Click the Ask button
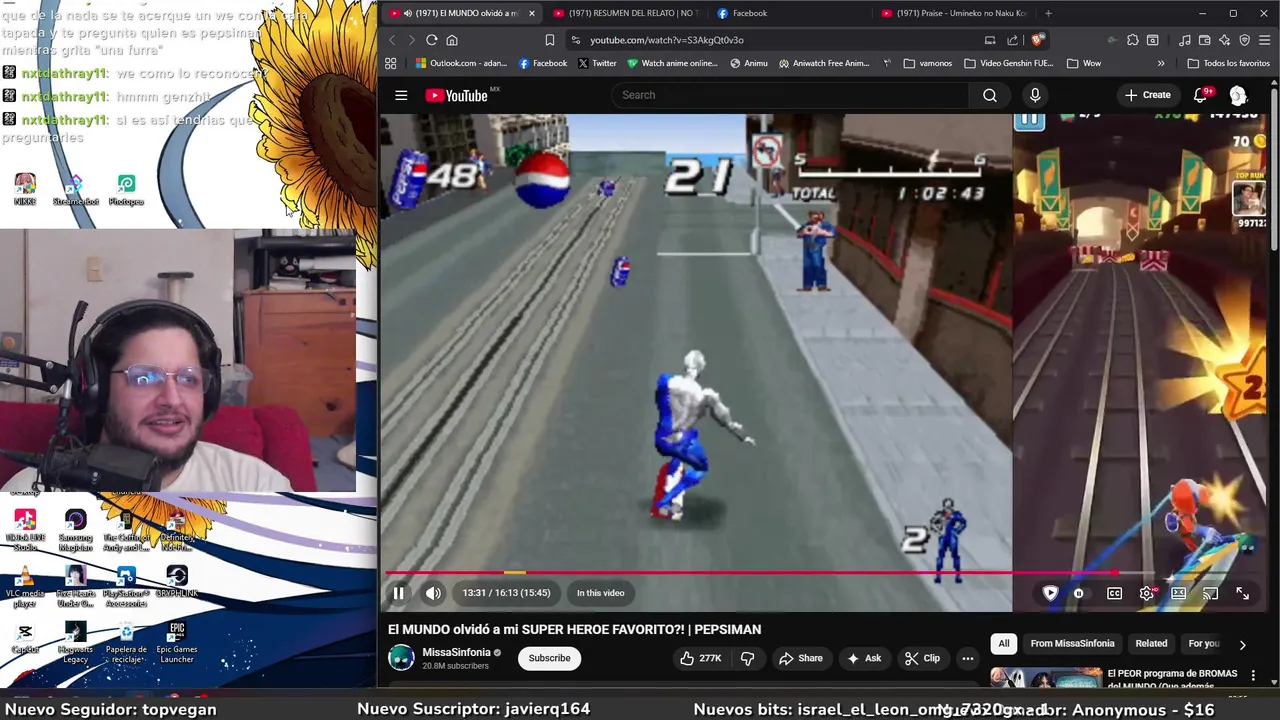This screenshot has width=1280, height=720. coord(864,658)
